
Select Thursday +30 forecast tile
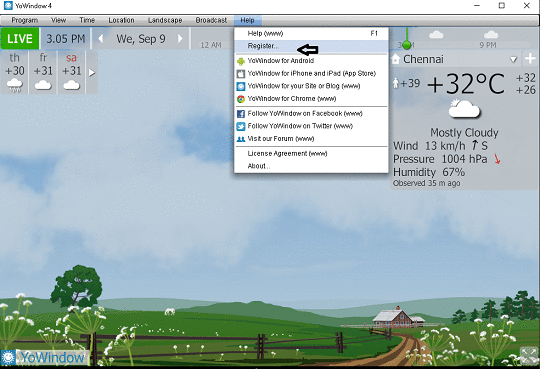click(x=14, y=72)
